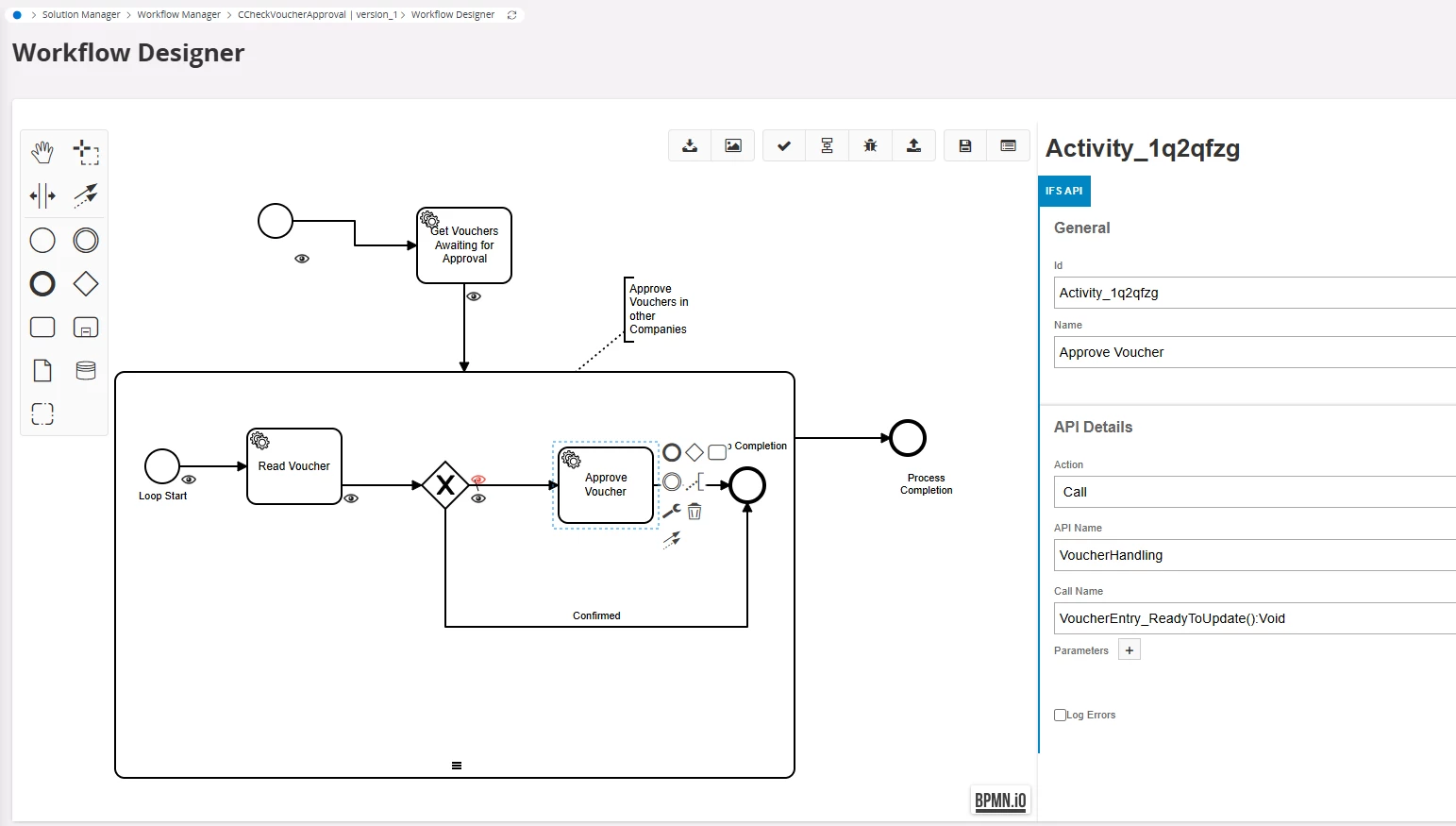
Task: Go to Solution Manager breadcrumb
Action: [x=81, y=15]
